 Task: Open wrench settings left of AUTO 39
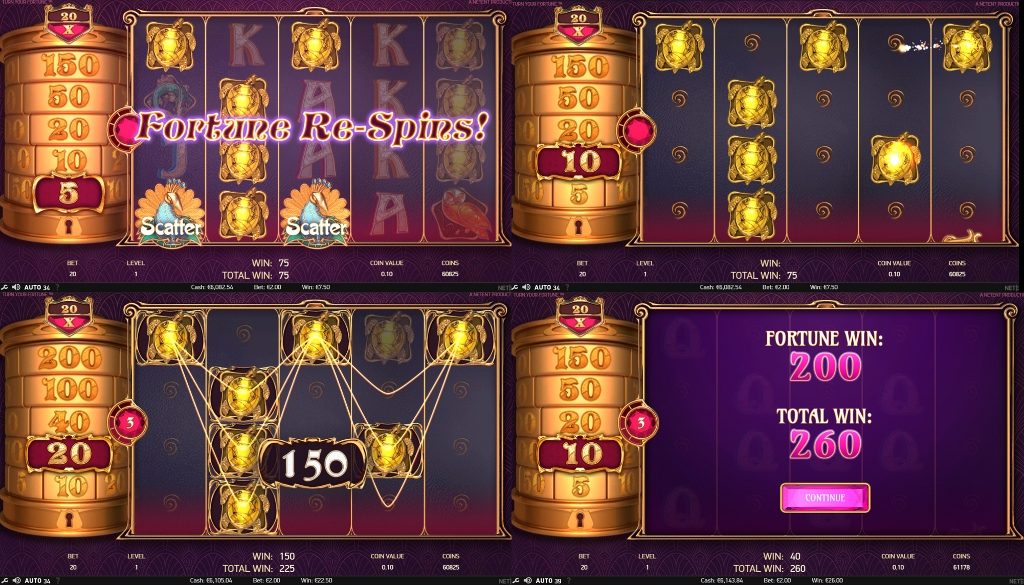517,580
